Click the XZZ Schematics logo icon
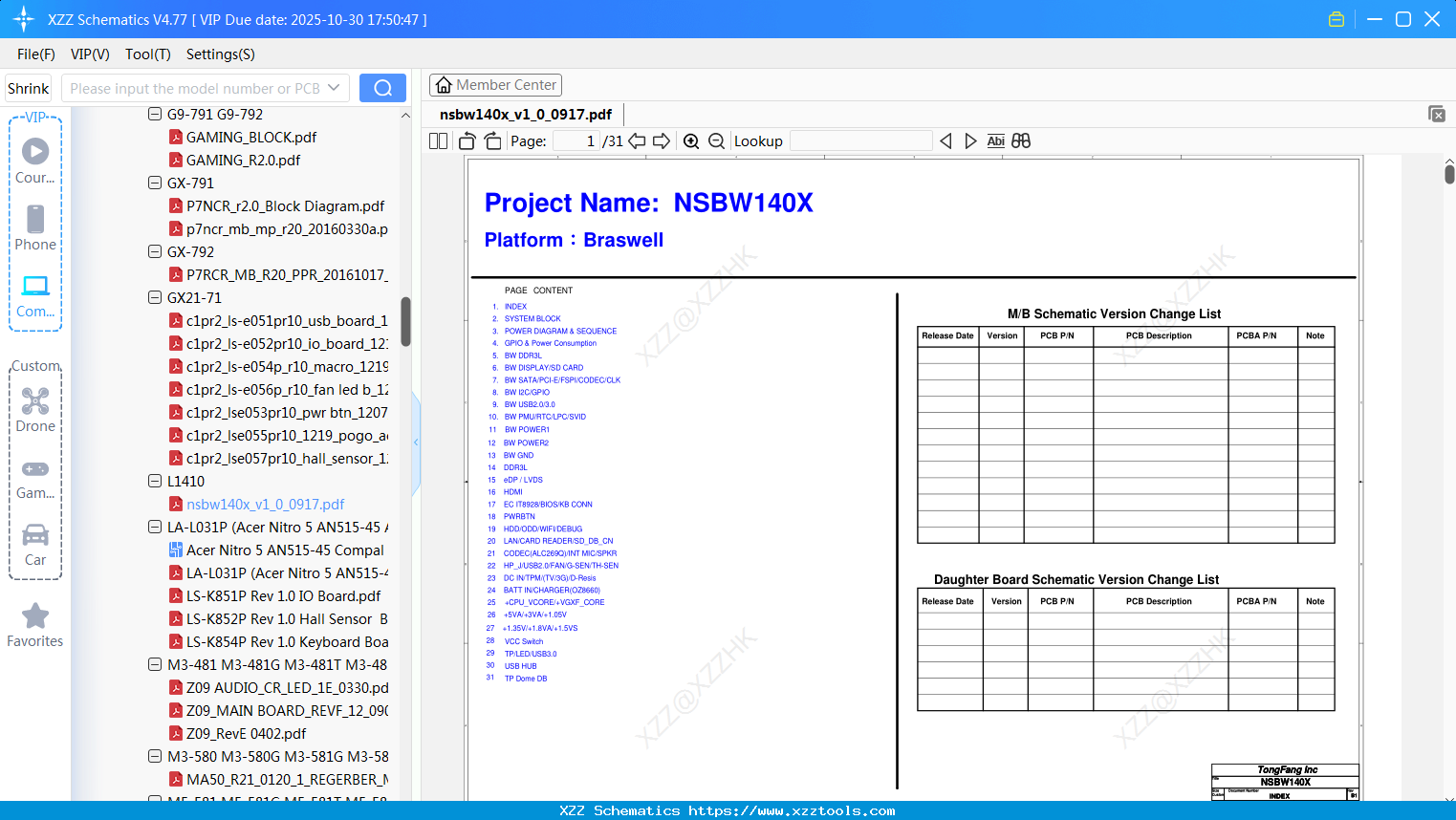Viewport: 1456px width, 820px height. click(24, 19)
